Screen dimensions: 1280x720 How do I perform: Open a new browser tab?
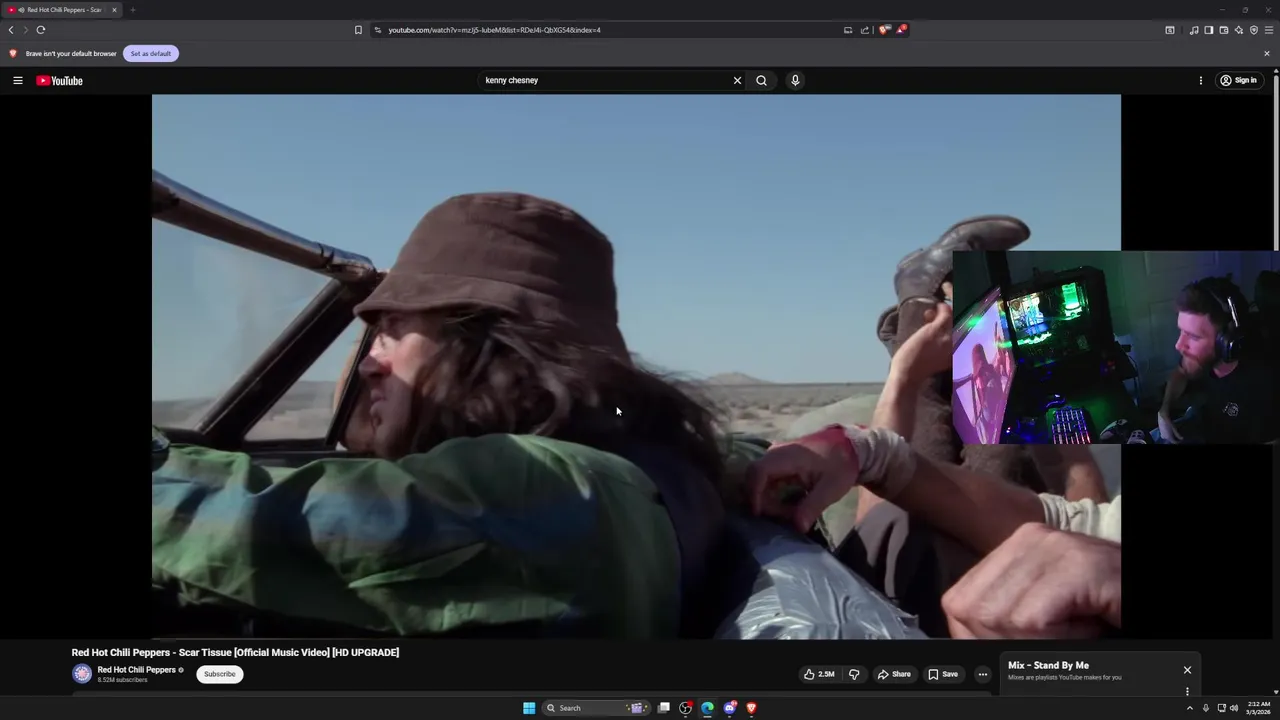point(132,10)
